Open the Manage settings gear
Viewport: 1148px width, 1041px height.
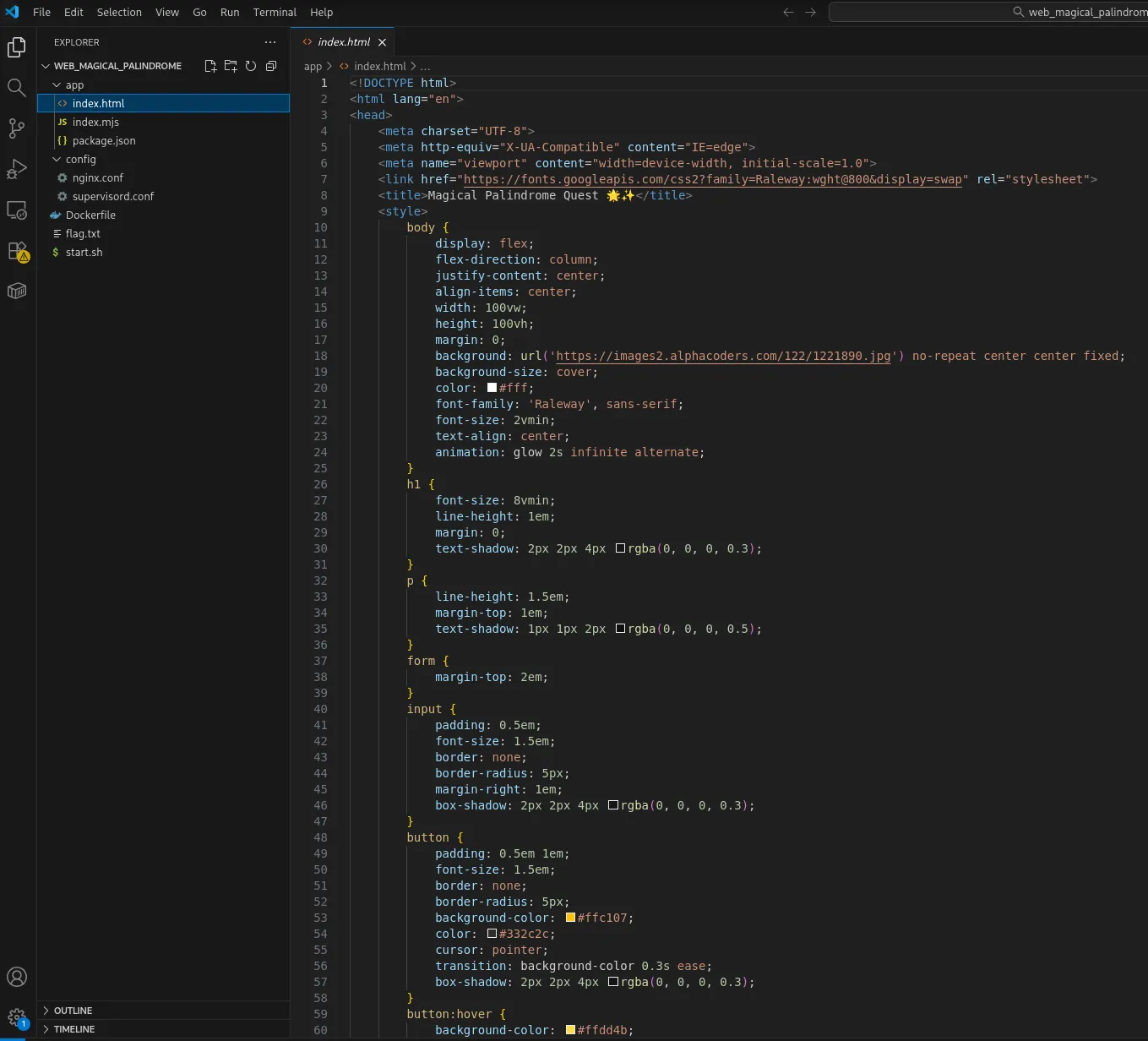(x=17, y=1017)
